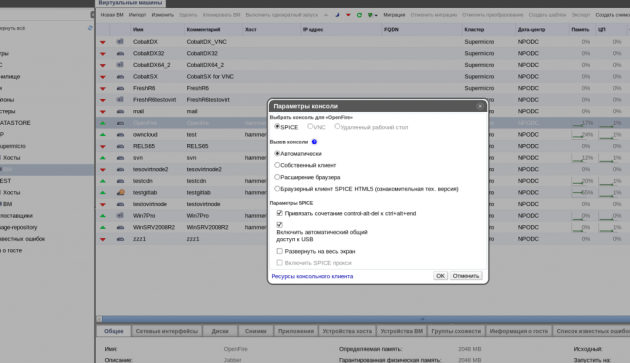630x363 pixels.
Task: Click the Run VM green up-arrow toolbar icon
Action: click(x=326, y=15)
